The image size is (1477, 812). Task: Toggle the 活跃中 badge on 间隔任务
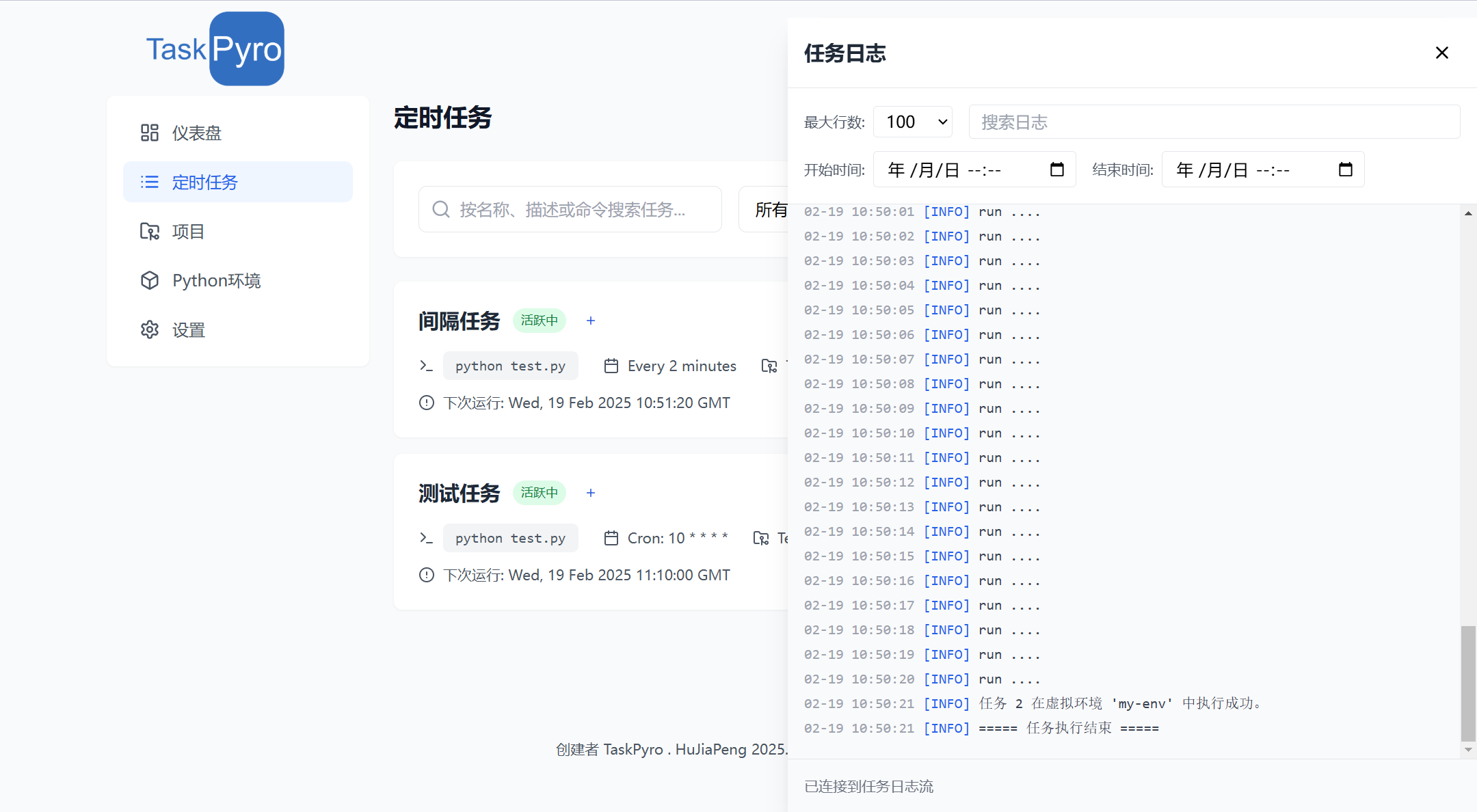(x=539, y=320)
